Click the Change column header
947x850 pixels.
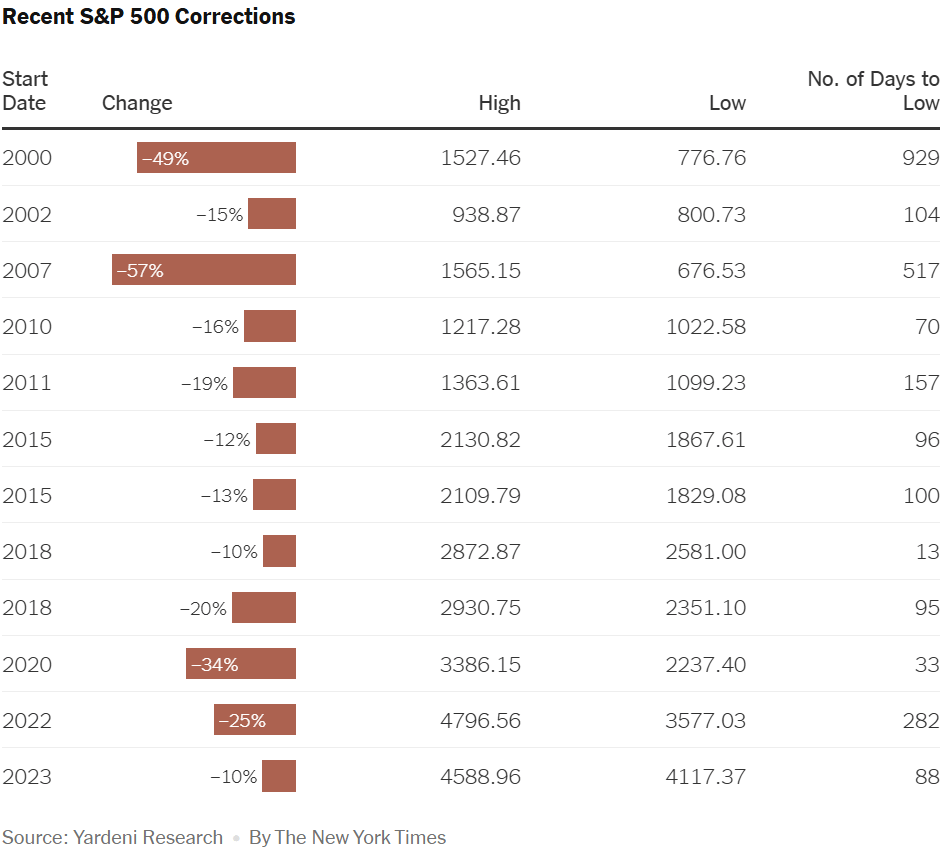137,103
